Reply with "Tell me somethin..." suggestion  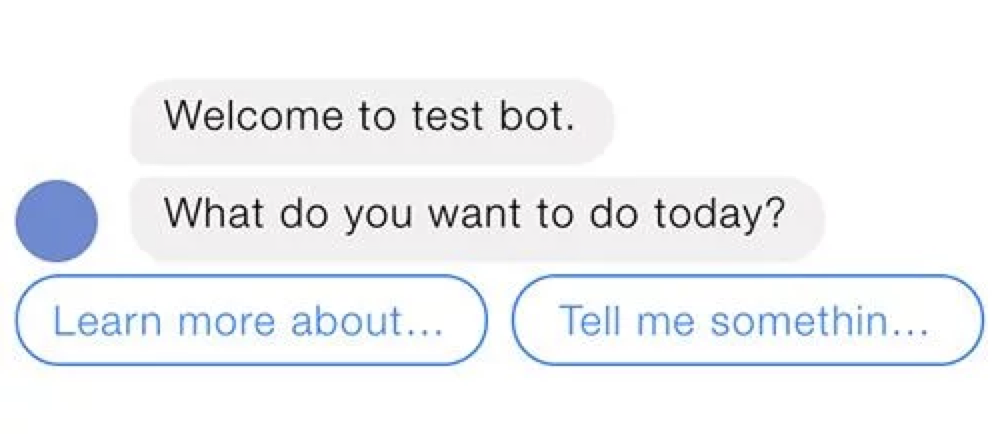pos(746,320)
